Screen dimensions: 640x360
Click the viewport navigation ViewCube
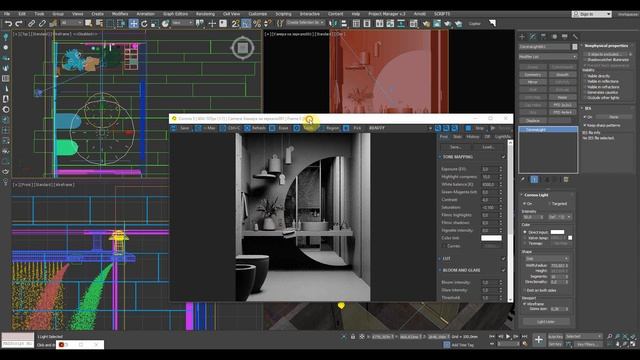(x=243, y=48)
